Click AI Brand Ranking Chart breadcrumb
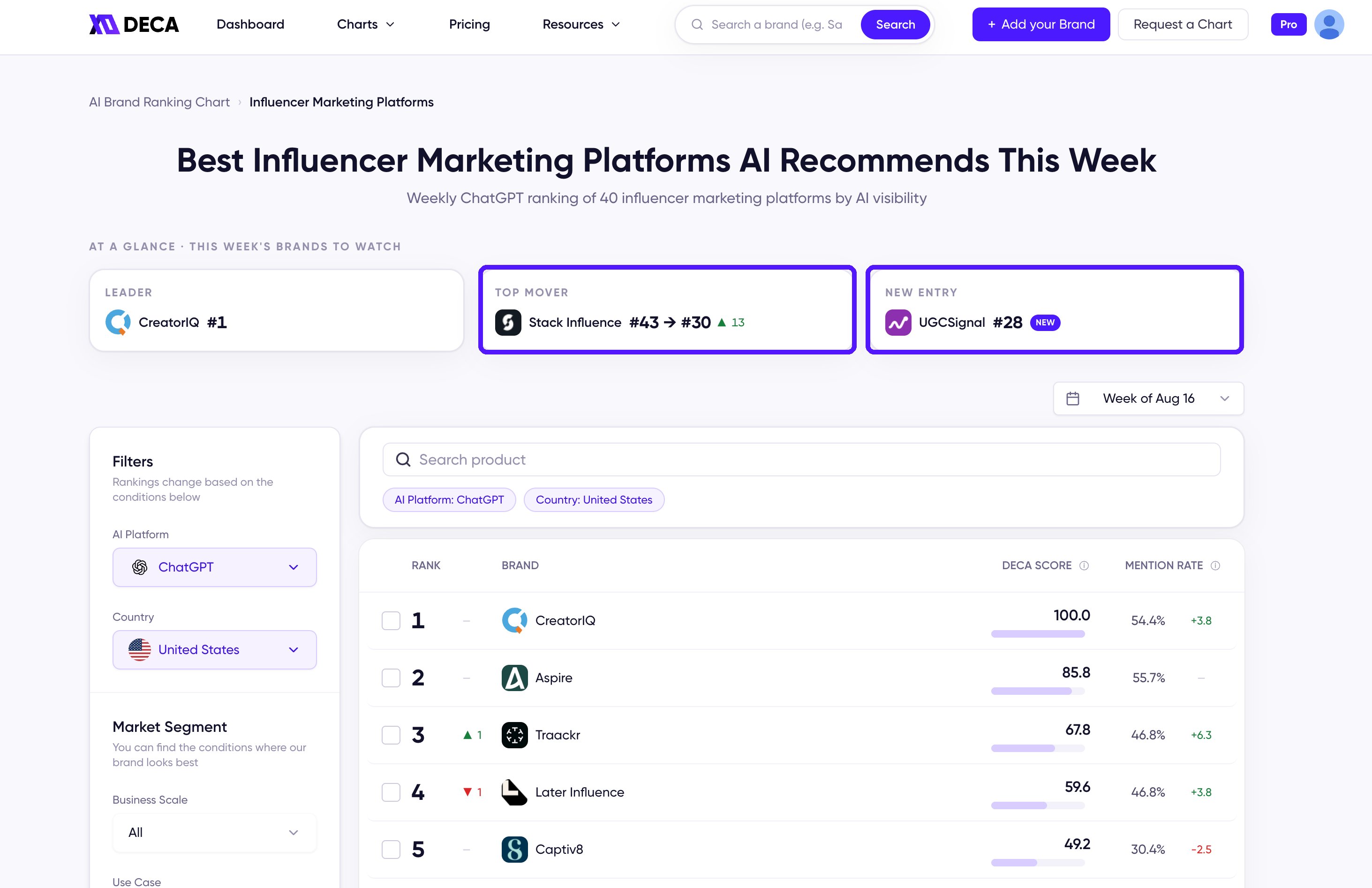Viewport: 1372px width, 888px height. pyautogui.click(x=159, y=102)
